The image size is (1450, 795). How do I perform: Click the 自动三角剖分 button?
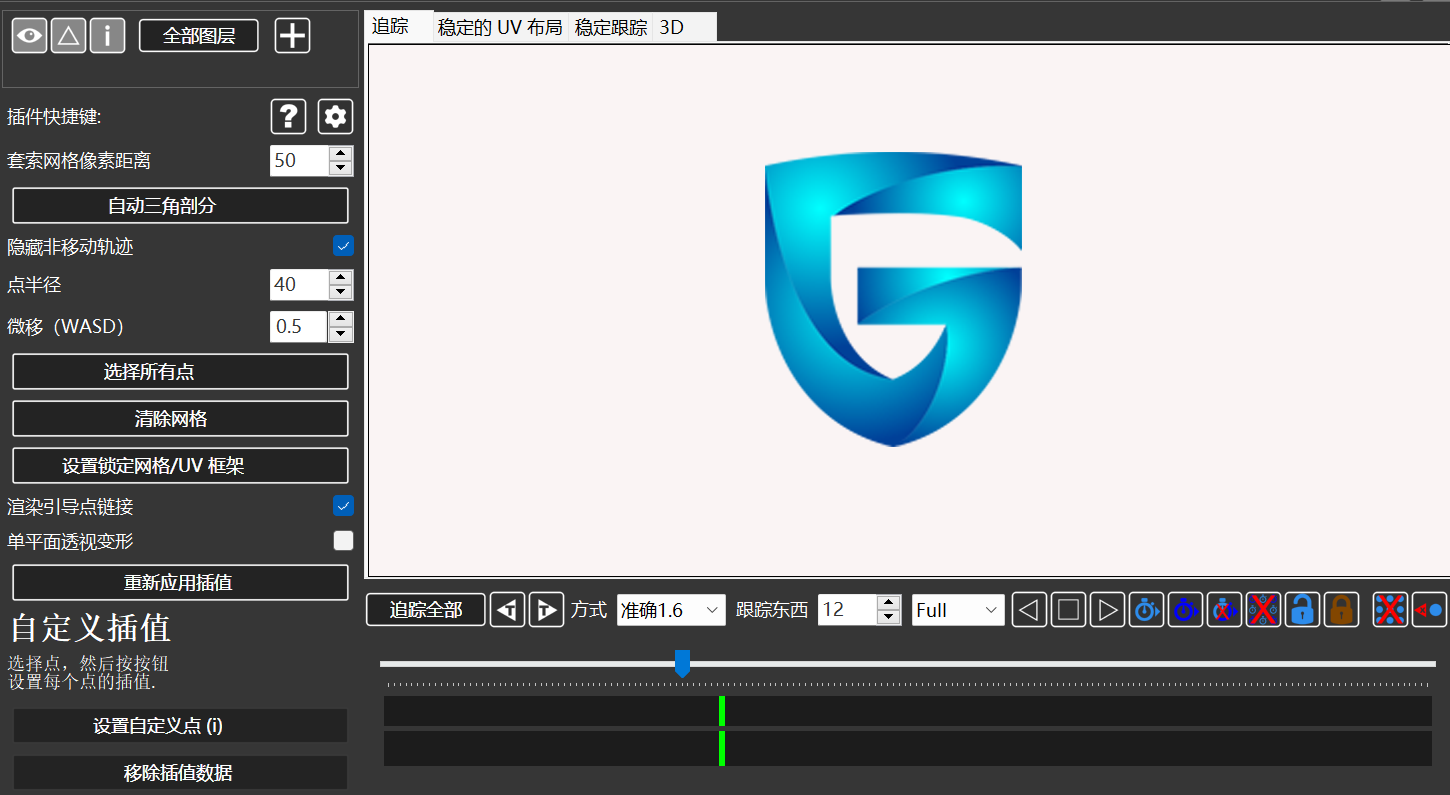click(x=180, y=206)
